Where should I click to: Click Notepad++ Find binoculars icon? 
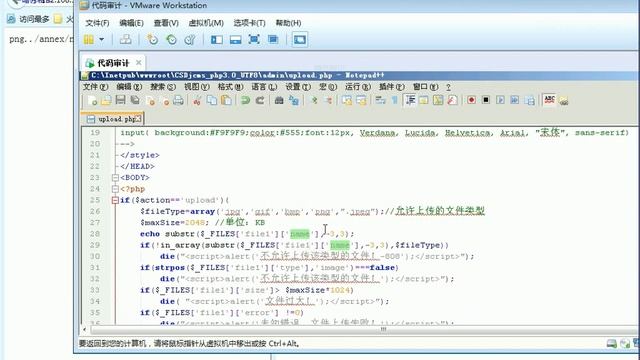pos(279,100)
